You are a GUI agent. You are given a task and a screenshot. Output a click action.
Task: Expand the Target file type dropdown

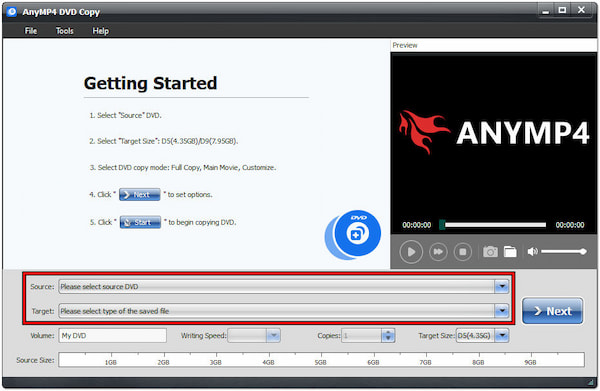[x=502, y=311]
